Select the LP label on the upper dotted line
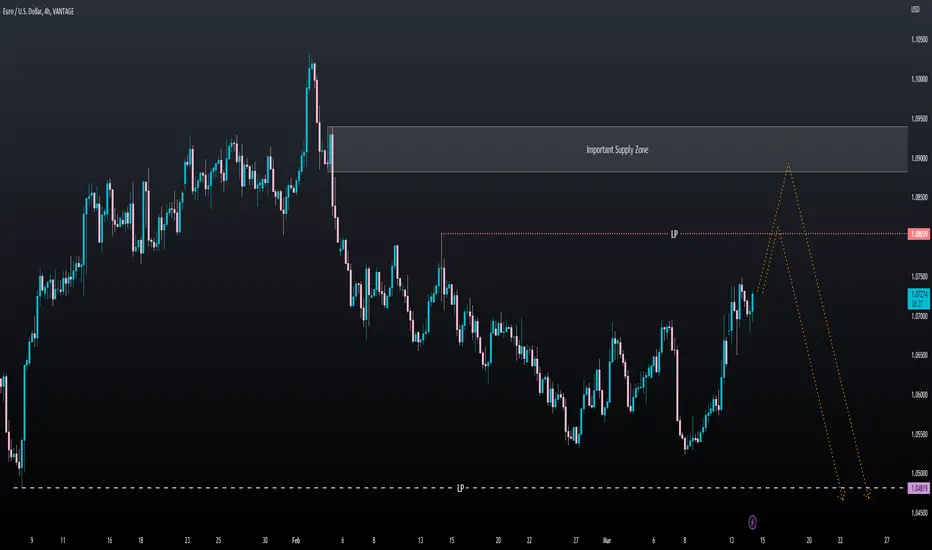 pyautogui.click(x=674, y=234)
